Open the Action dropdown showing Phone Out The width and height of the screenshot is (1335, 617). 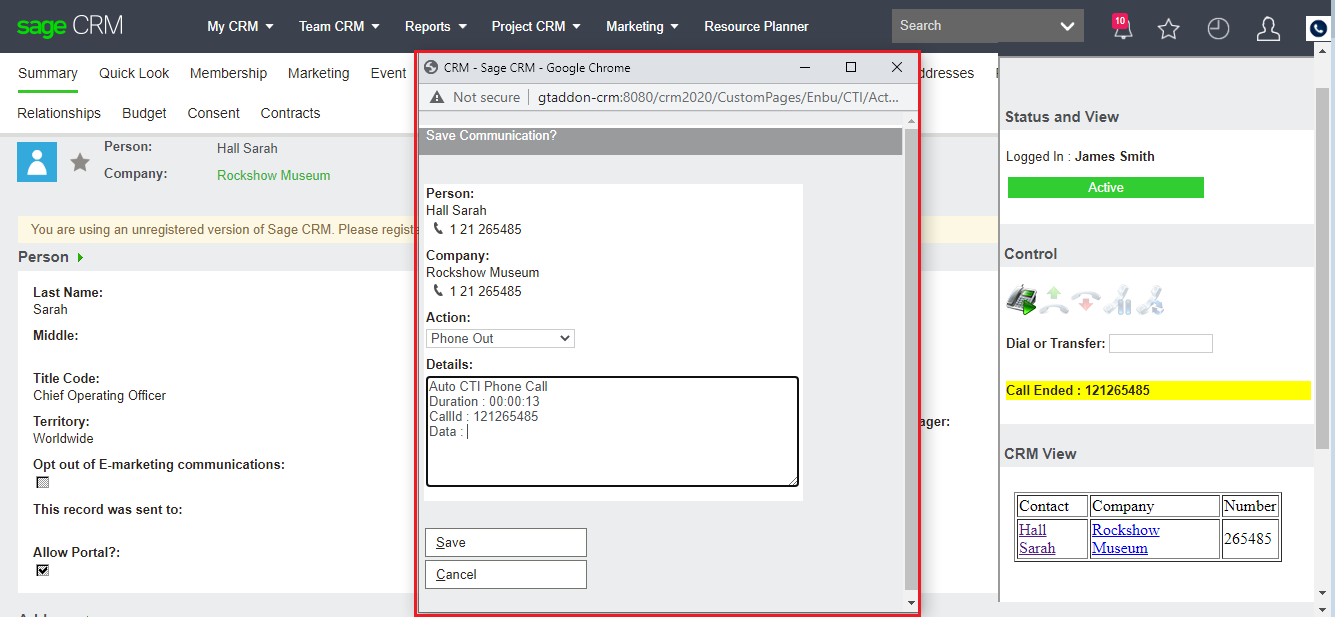tap(500, 338)
